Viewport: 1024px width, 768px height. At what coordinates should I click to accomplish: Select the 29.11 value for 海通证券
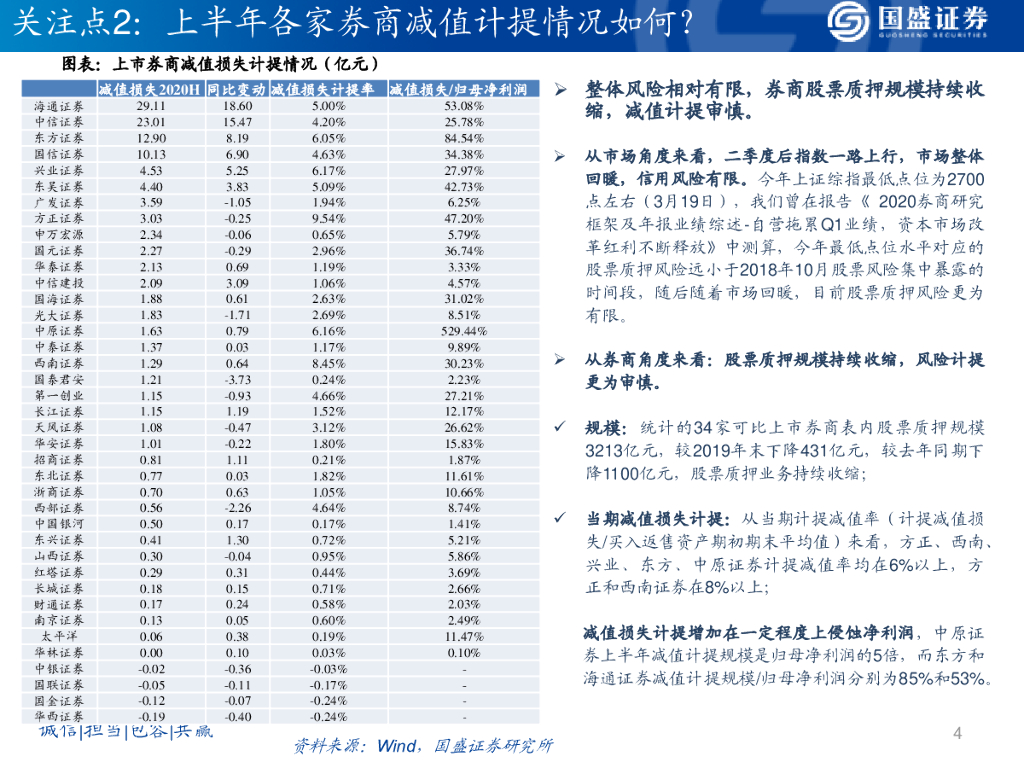click(x=151, y=106)
